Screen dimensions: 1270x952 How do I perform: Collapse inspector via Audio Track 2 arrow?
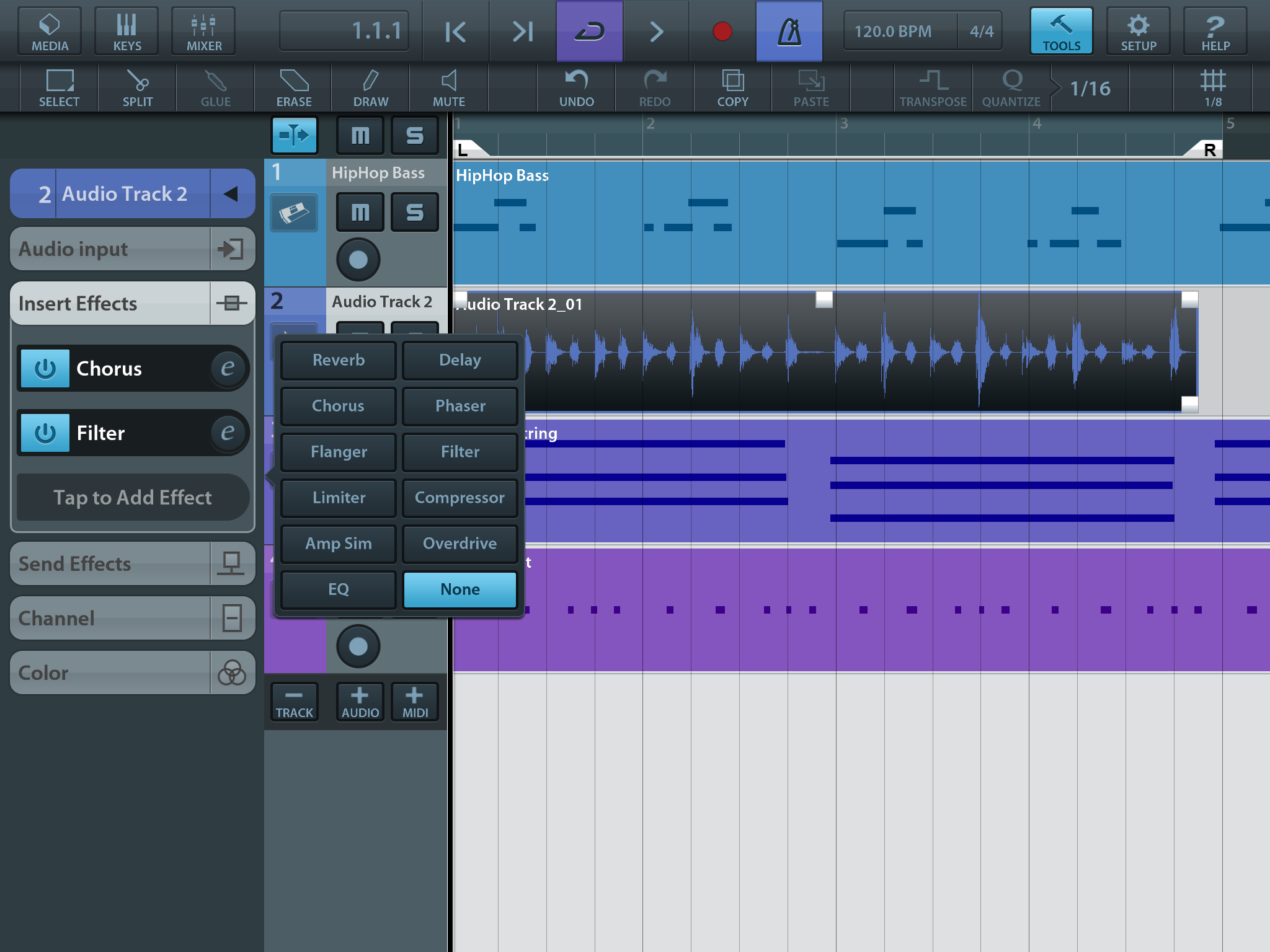coord(232,194)
